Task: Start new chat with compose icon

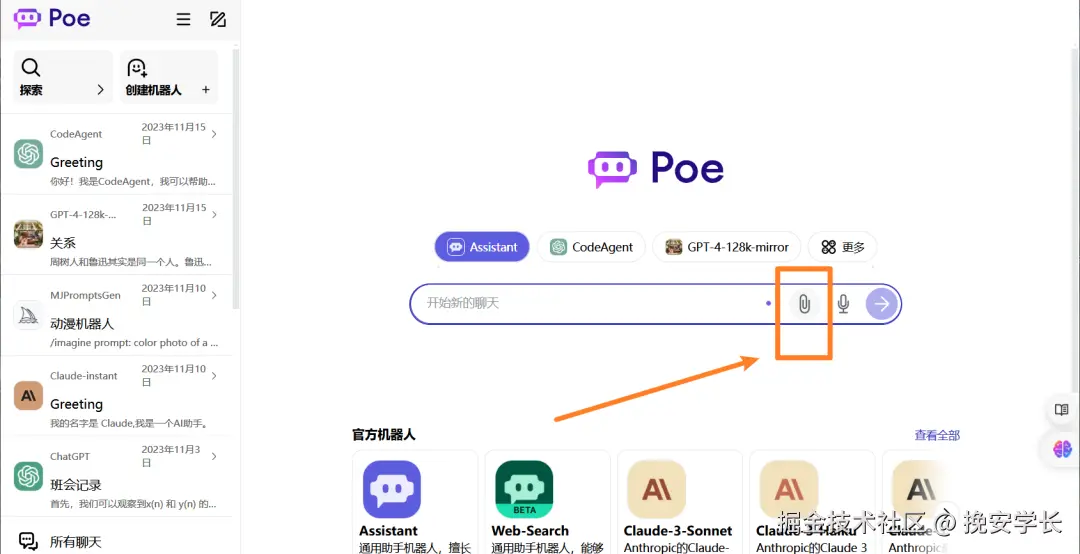Action: pyautogui.click(x=218, y=19)
